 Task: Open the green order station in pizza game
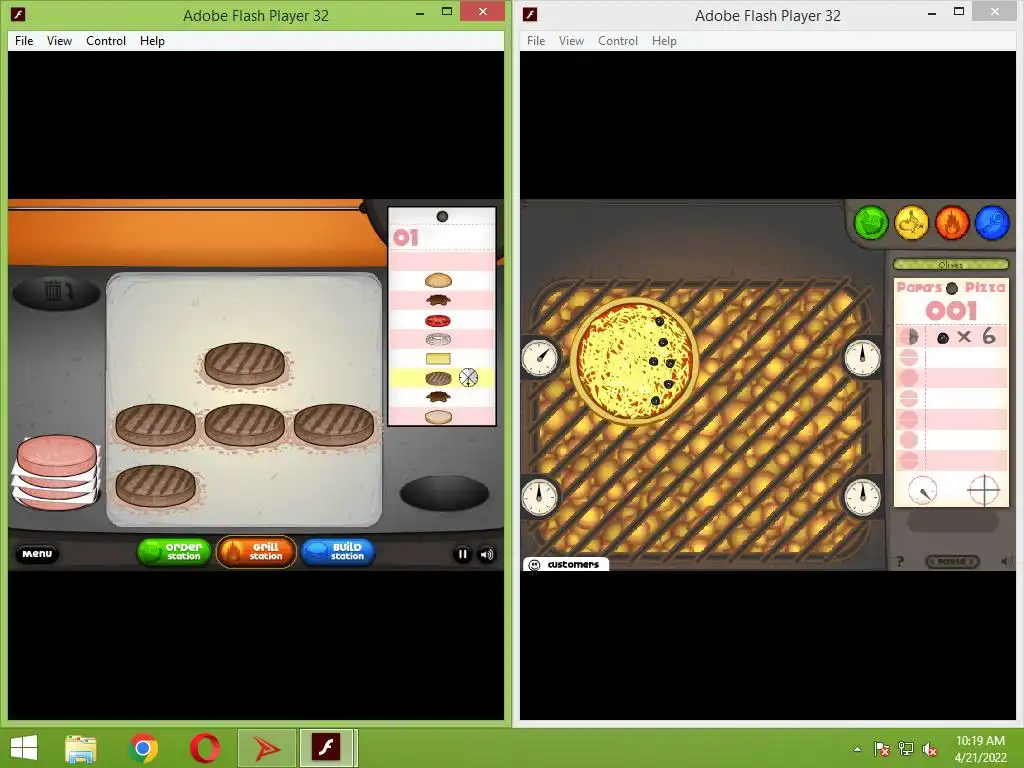tap(871, 223)
